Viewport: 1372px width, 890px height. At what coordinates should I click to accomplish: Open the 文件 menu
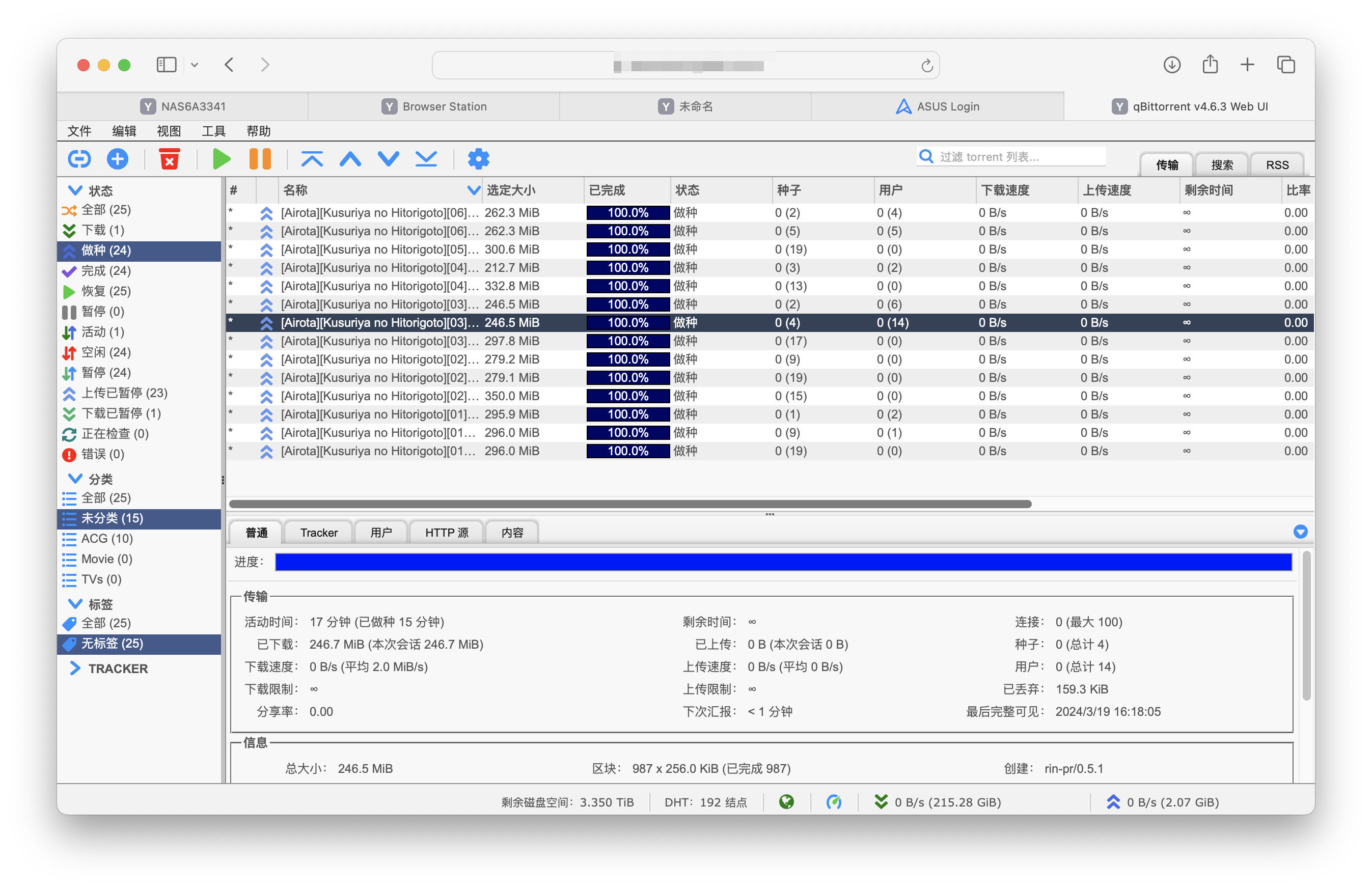tap(79, 131)
